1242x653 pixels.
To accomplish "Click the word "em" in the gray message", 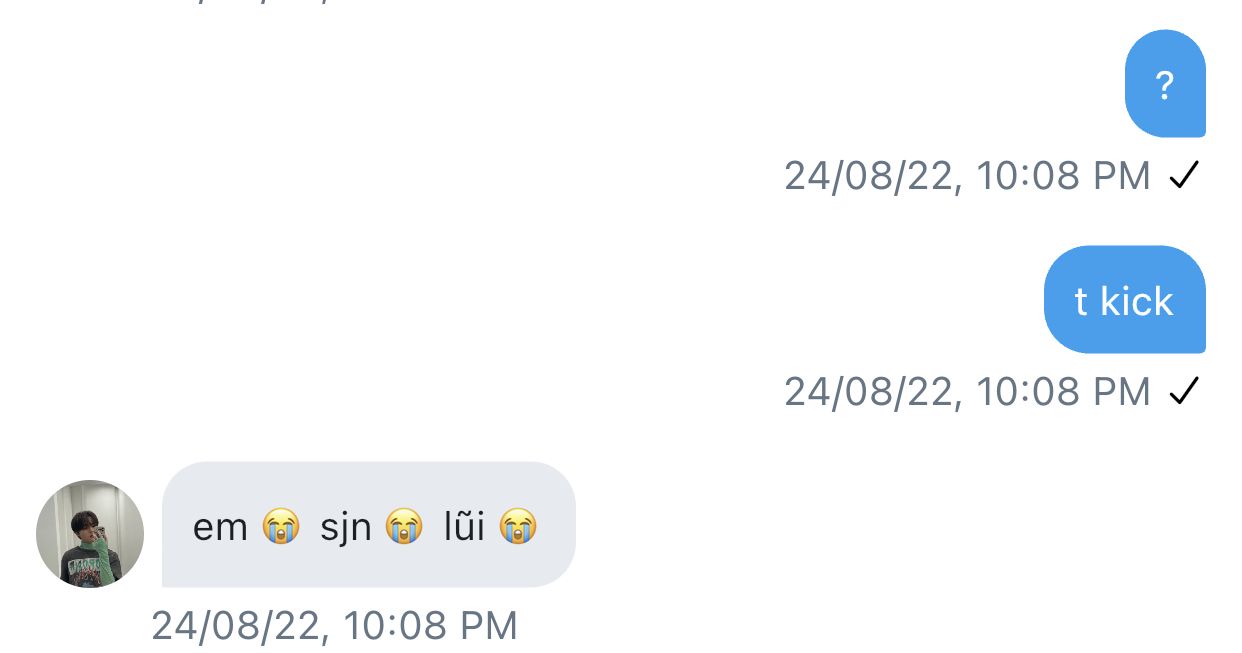I will point(220,527).
